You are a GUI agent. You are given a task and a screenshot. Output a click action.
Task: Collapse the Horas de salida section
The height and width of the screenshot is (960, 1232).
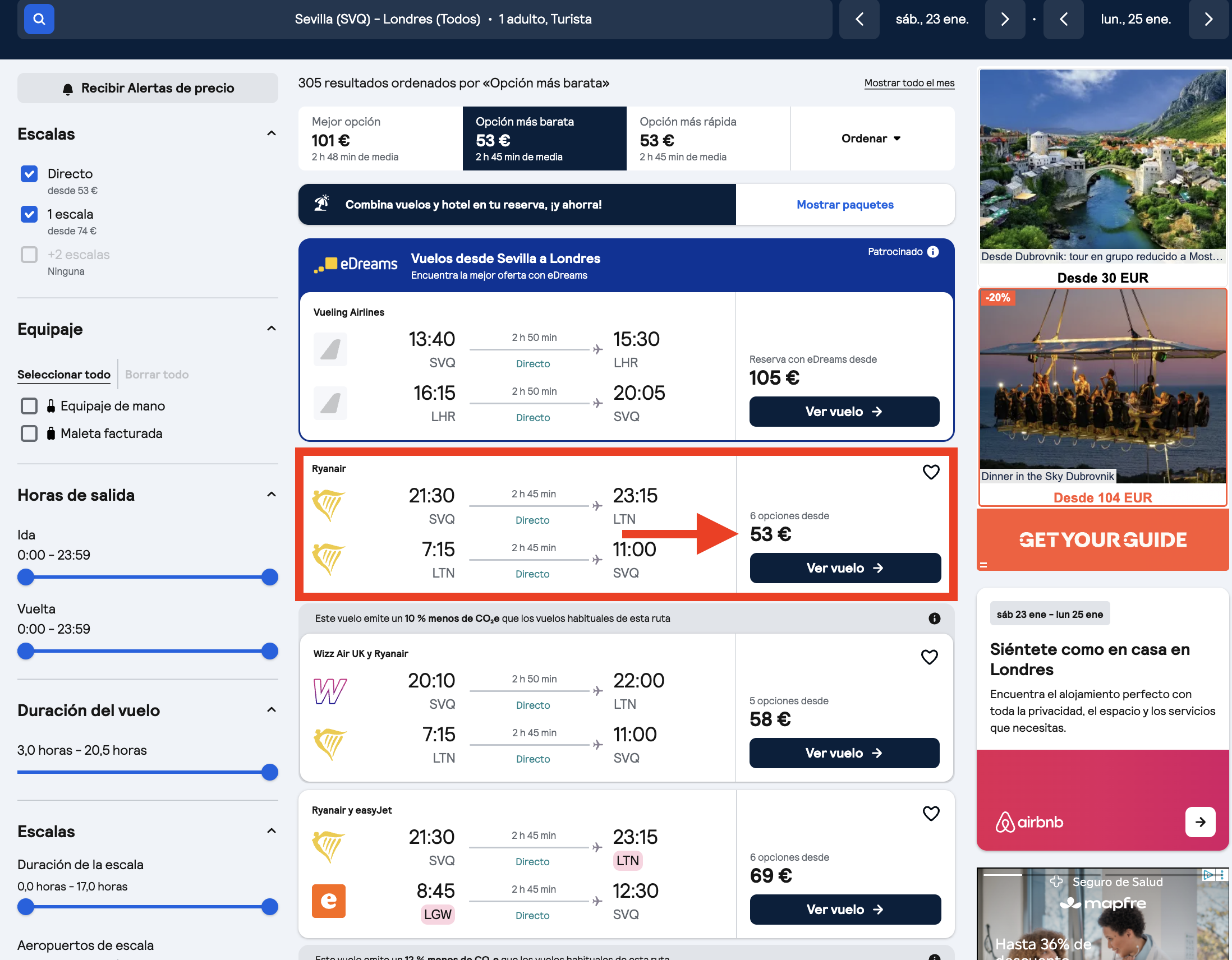click(x=272, y=495)
